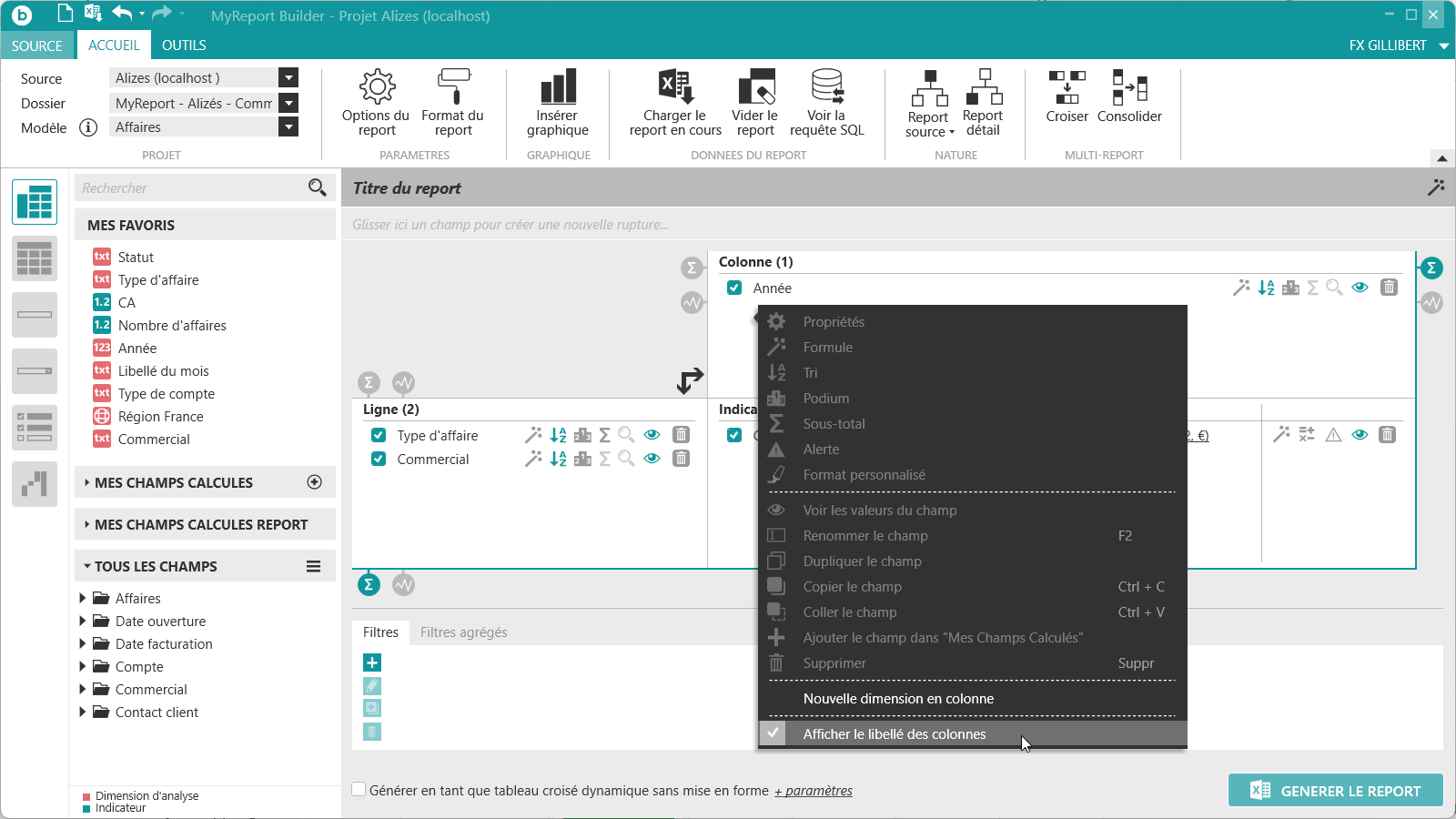
Task: Click the Consolider icon
Action: click(1129, 87)
